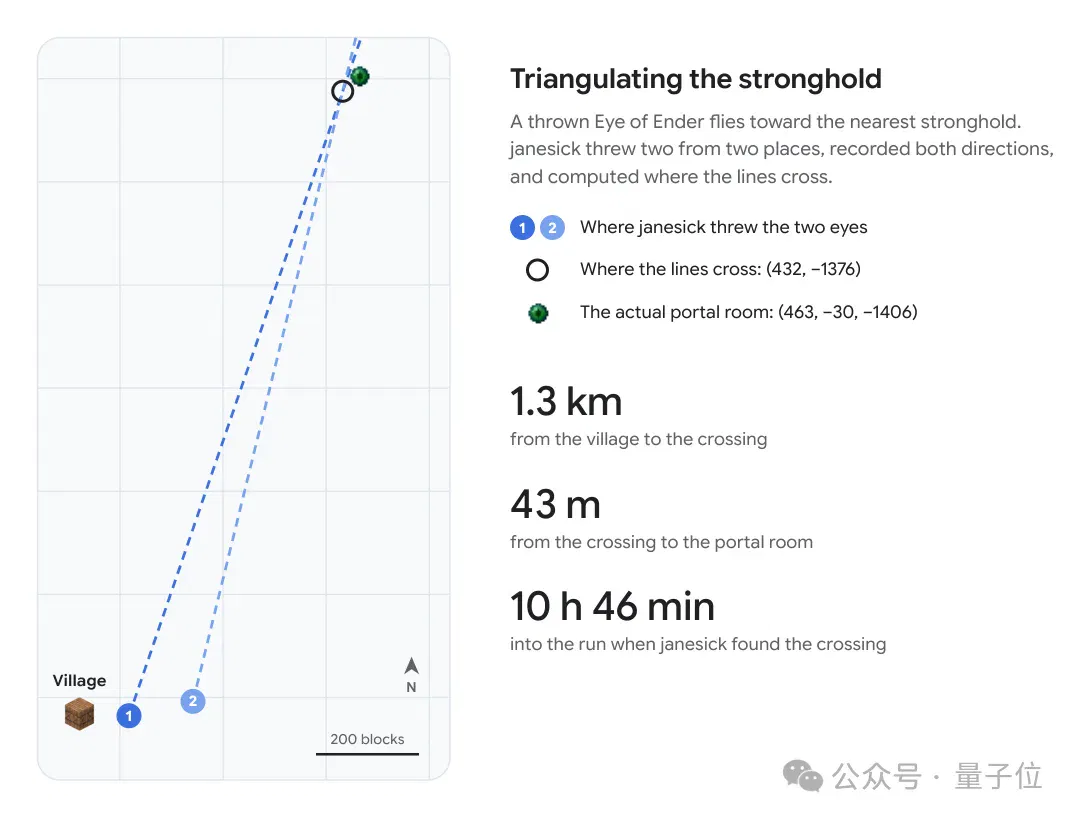
Task: Click the 10 h 46 min statistic
Action: pyautogui.click(x=612, y=607)
